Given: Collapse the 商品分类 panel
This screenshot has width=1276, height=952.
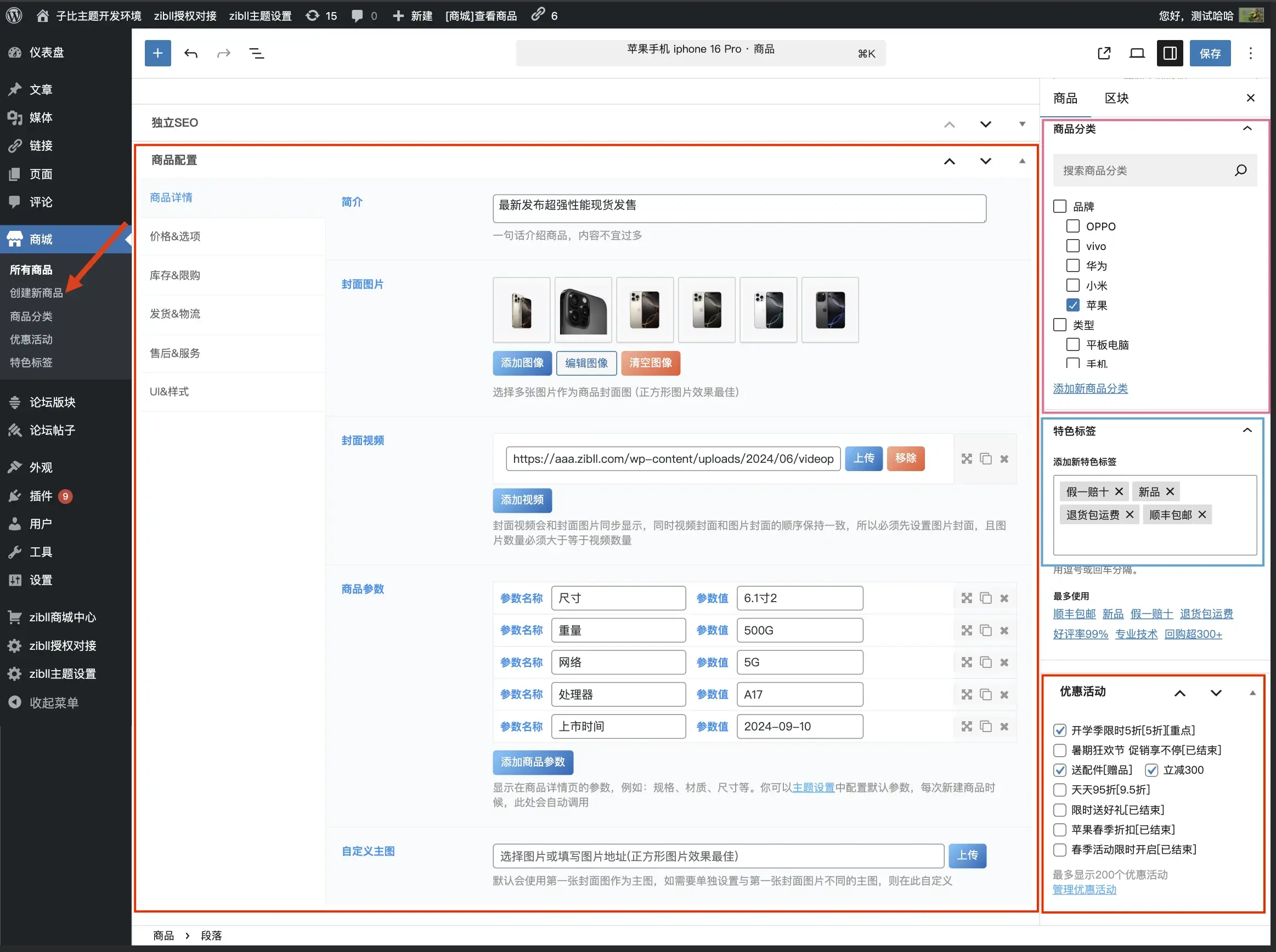Looking at the screenshot, I should click(x=1247, y=128).
